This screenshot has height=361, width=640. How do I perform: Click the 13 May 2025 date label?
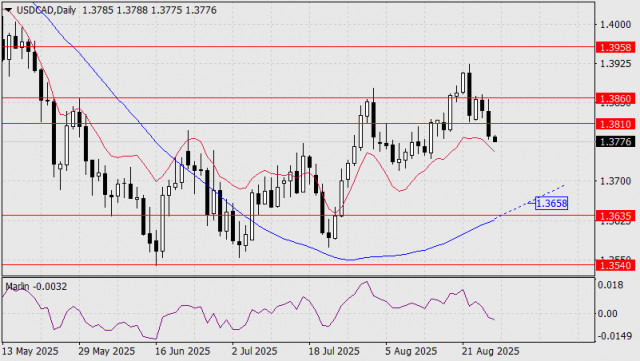[30, 351]
